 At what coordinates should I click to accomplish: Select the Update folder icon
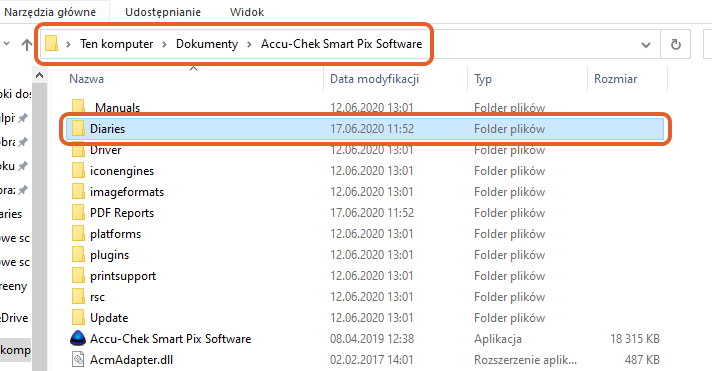coord(78,317)
